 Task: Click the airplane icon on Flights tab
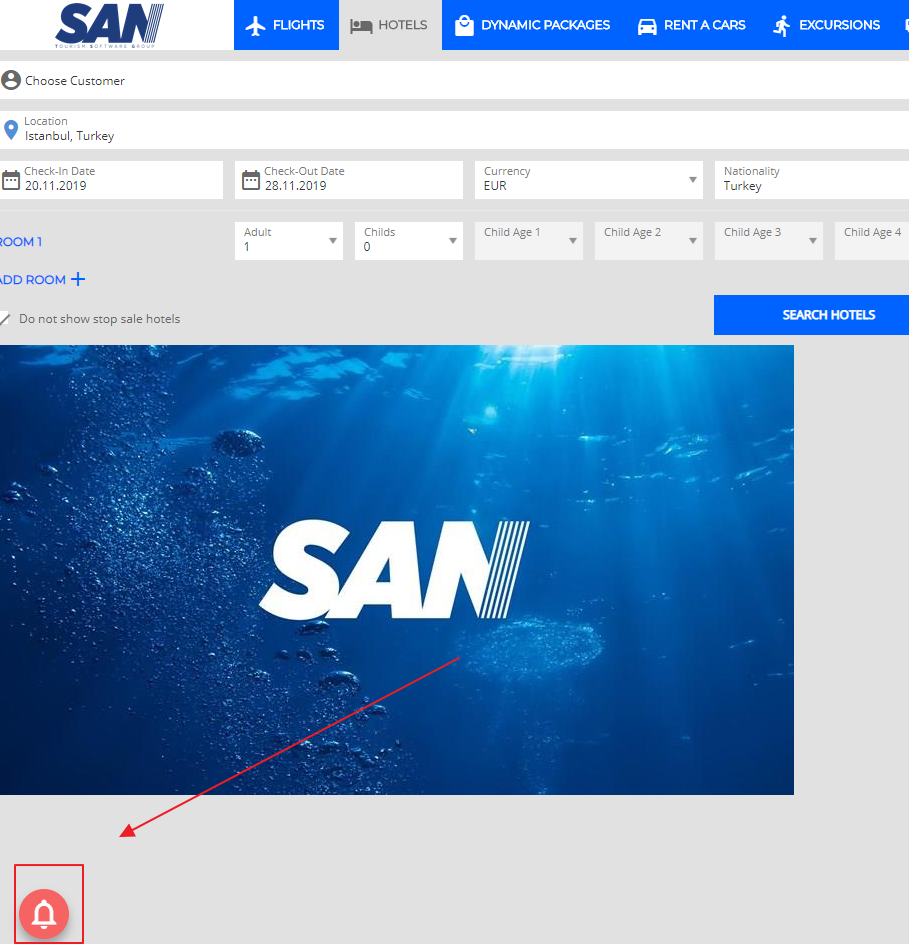[x=256, y=26]
